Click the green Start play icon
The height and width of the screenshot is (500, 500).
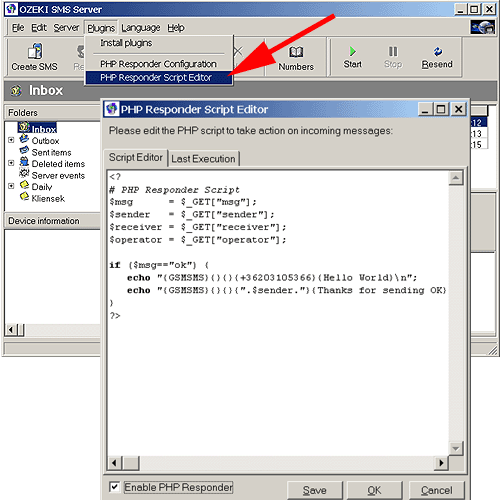coord(352,51)
